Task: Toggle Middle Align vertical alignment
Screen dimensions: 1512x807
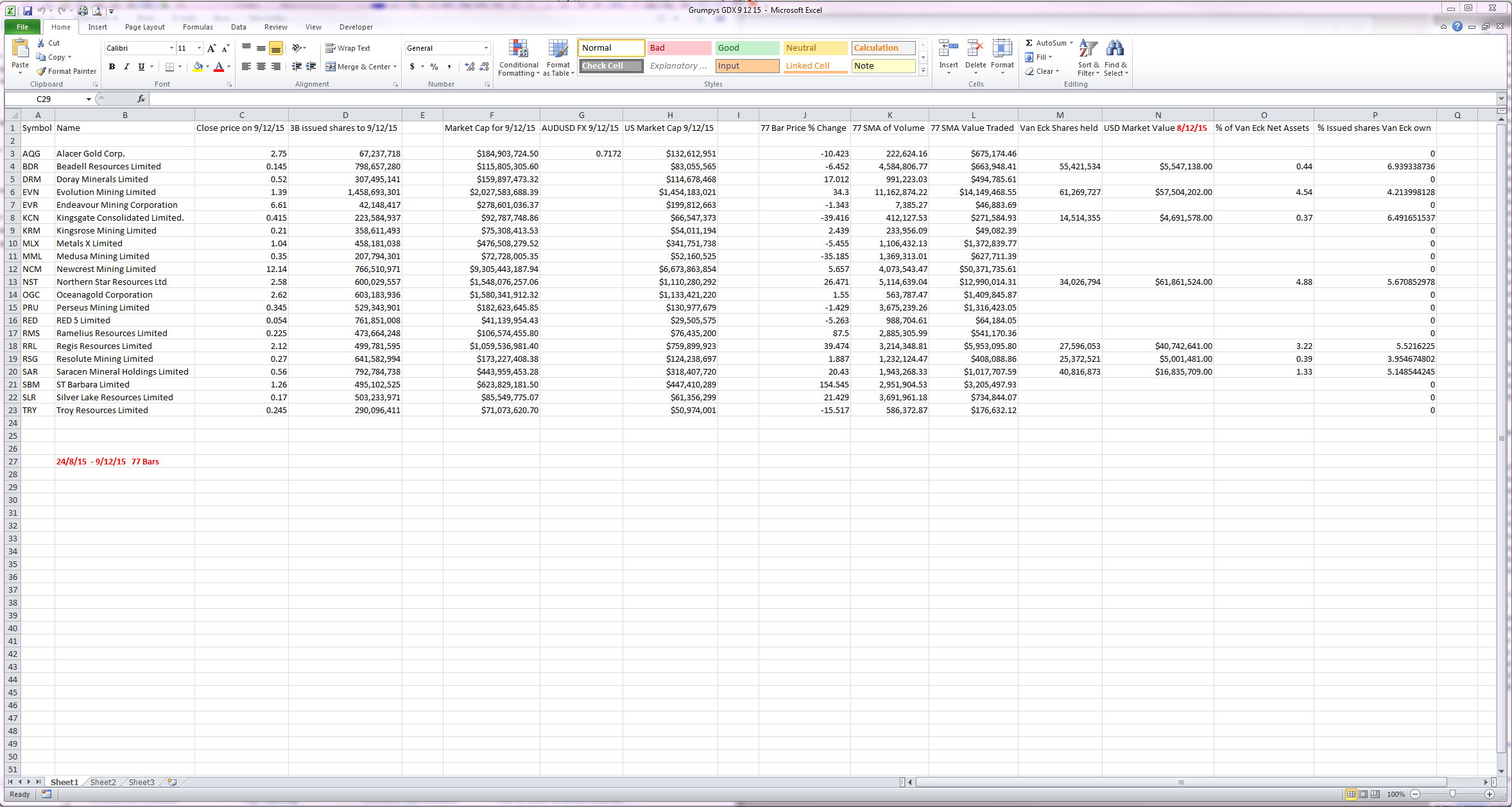Action: click(x=261, y=48)
